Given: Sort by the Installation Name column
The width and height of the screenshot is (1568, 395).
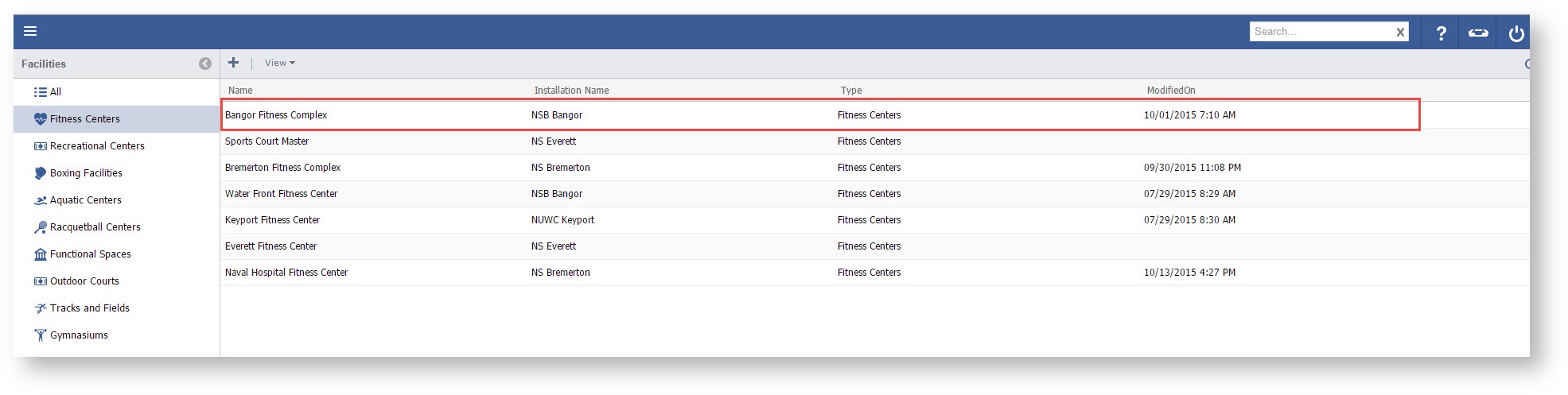Looking at the screenshot, I should tap(571, 91).
